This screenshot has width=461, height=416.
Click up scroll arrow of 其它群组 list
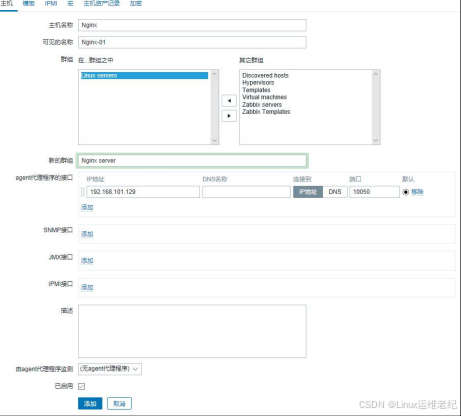pos(376,74)
